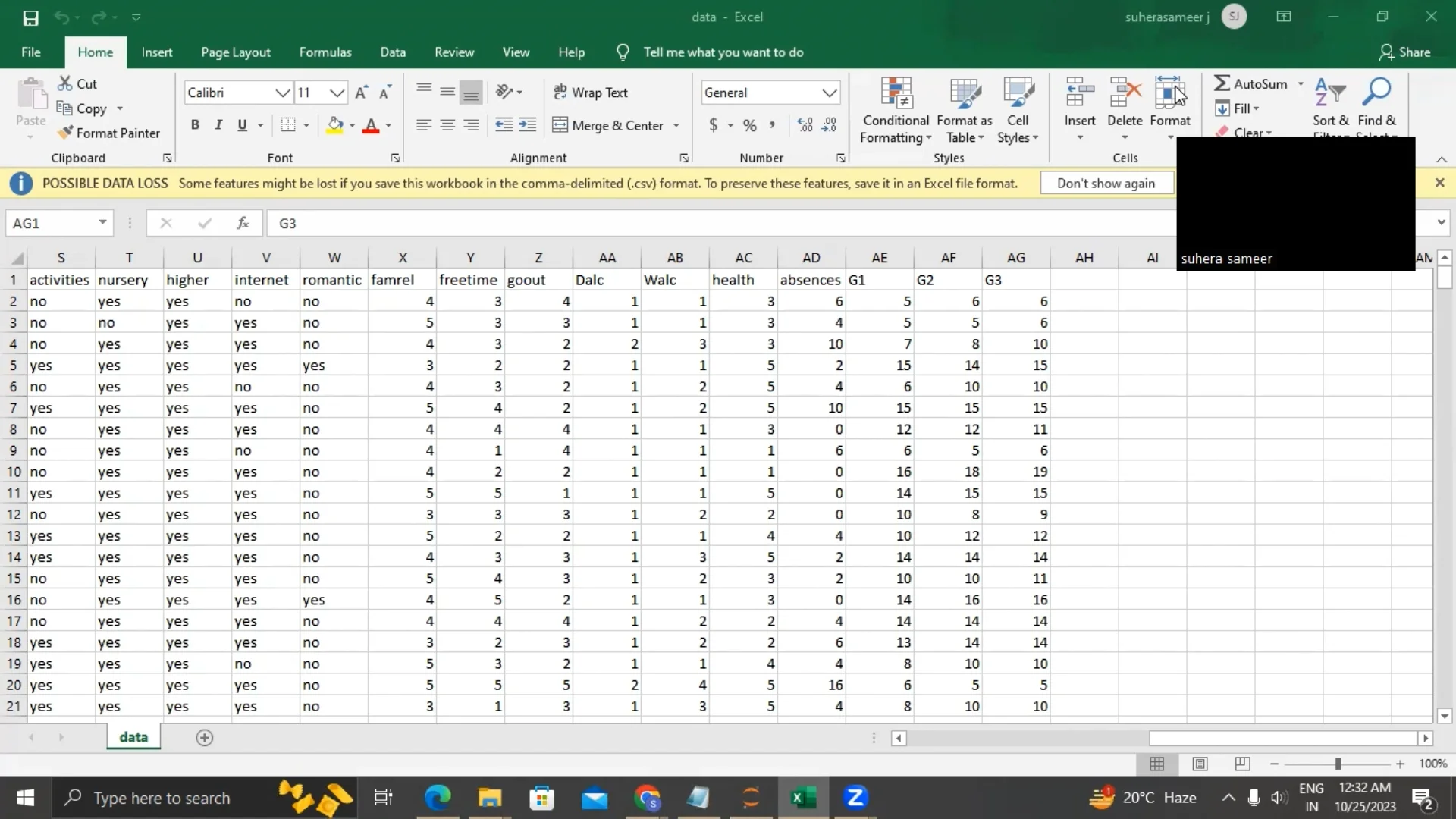Add a new sheet with plus icon

(x=205, y=738)
